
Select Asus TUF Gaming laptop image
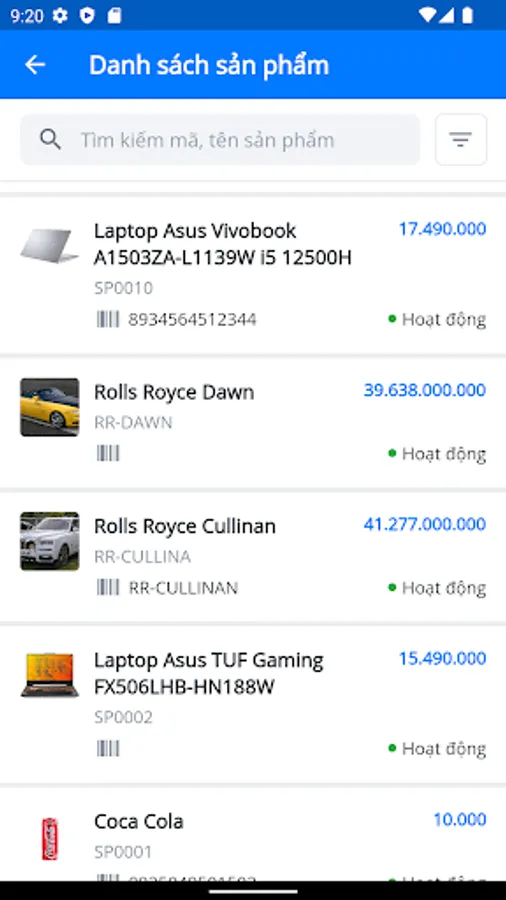pos(50,675)
